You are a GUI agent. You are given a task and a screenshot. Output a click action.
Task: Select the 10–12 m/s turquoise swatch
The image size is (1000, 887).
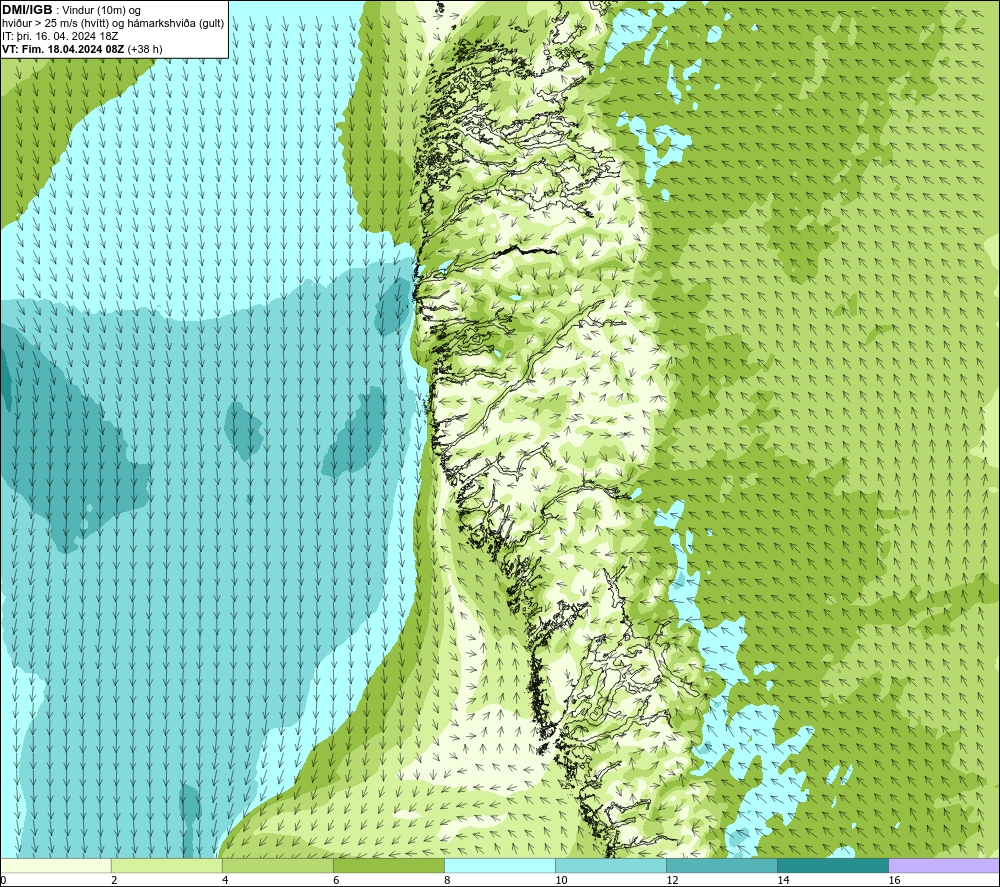click(610, 866)
